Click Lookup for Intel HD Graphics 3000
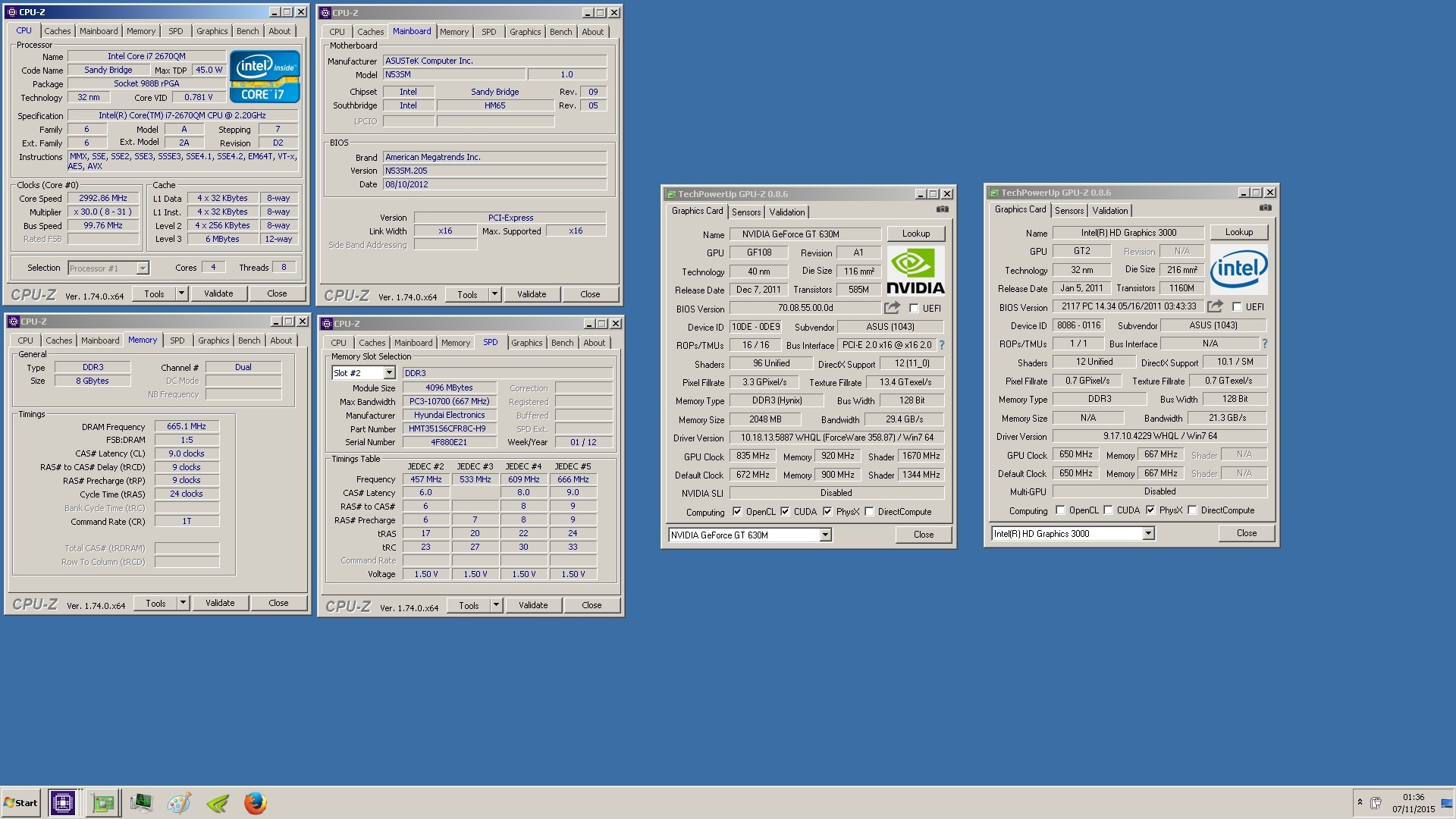The width and height of the screenshot is (1456, 819). click(1238, 232)
